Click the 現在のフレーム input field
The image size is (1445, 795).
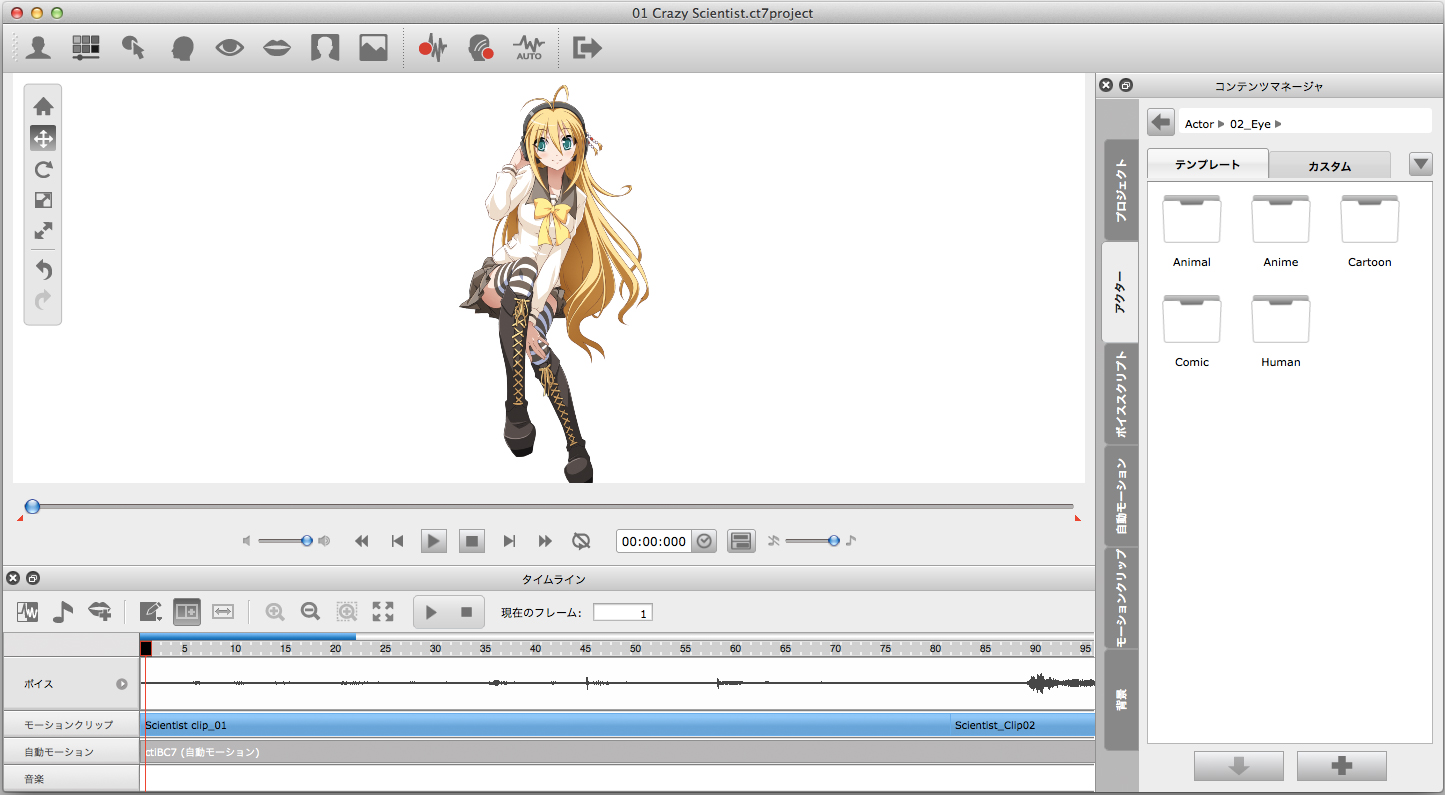pyautogui.click(x=623, y=613)
